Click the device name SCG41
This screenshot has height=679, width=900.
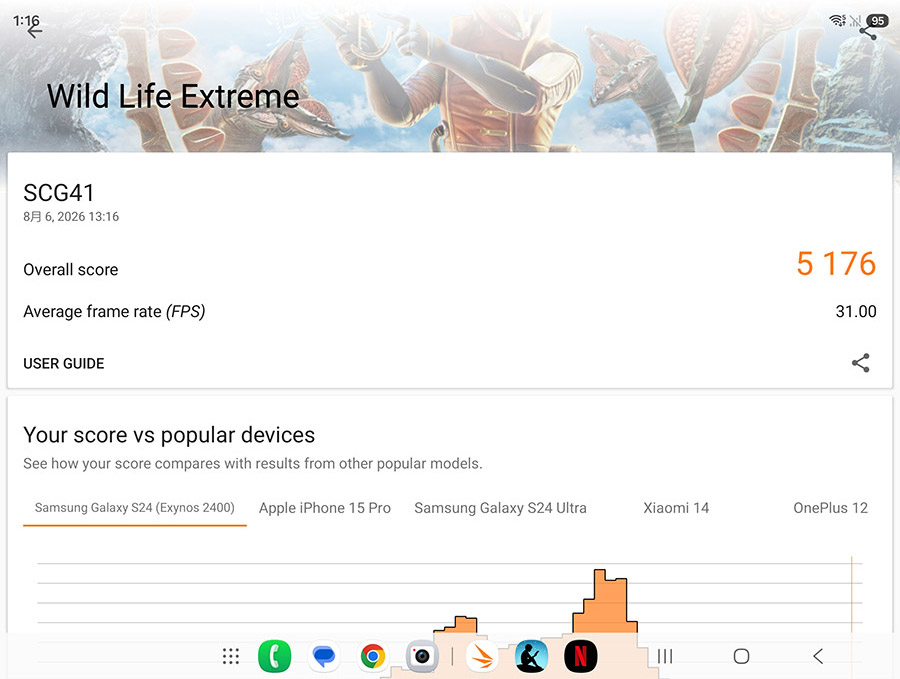click(x=59, y=193)
